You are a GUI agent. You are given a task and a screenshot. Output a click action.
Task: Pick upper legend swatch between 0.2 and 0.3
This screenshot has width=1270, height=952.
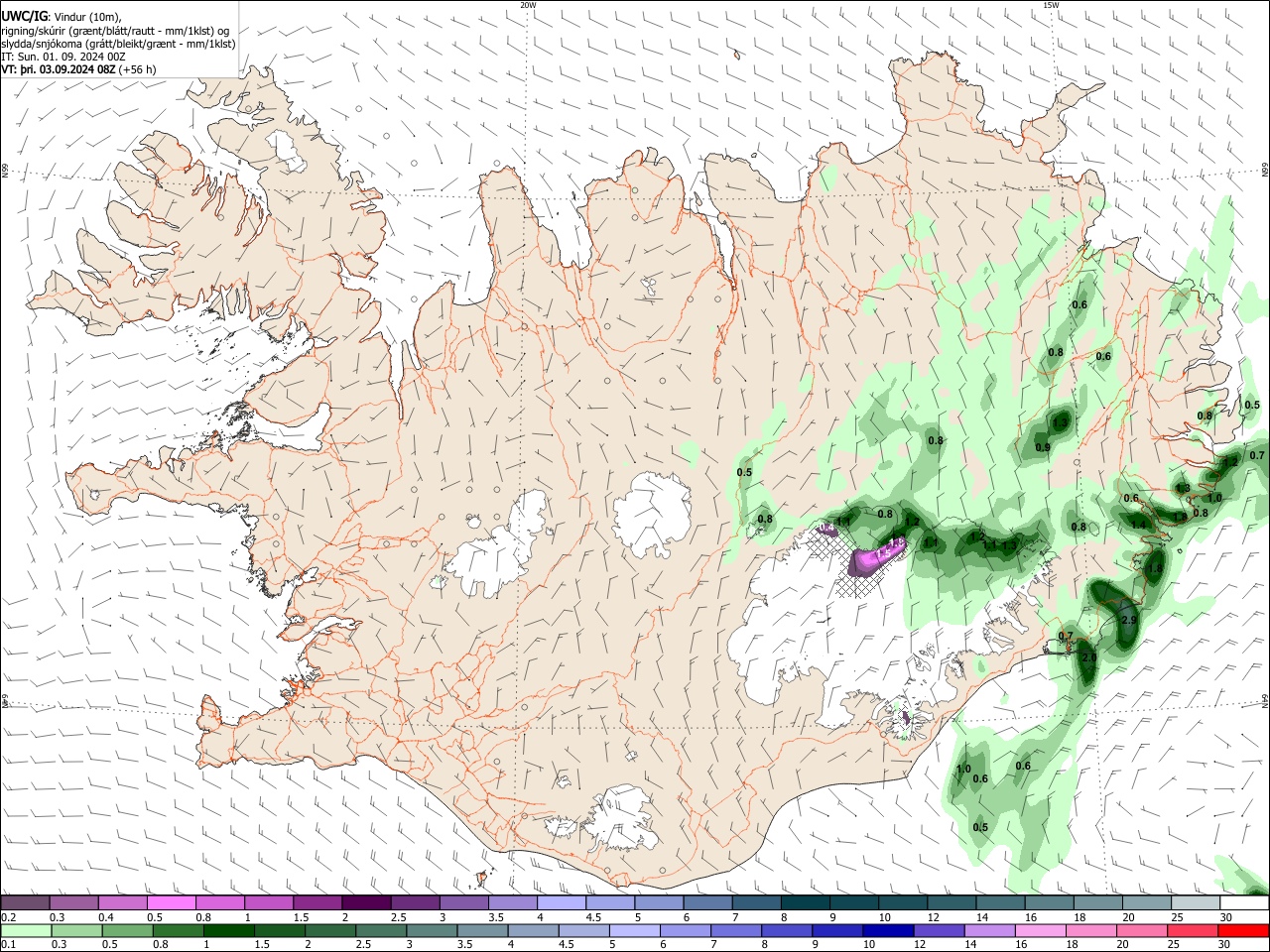point(25,903)
